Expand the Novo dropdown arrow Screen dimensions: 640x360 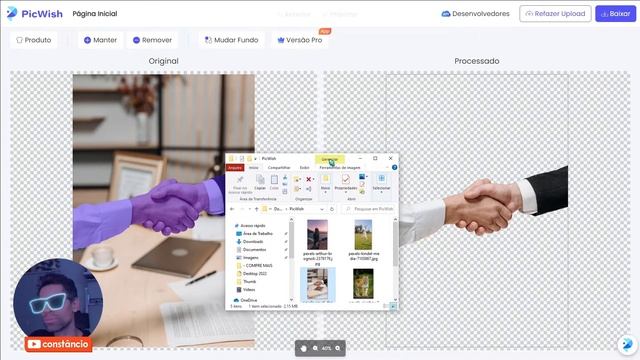click(x=325, y=192)
